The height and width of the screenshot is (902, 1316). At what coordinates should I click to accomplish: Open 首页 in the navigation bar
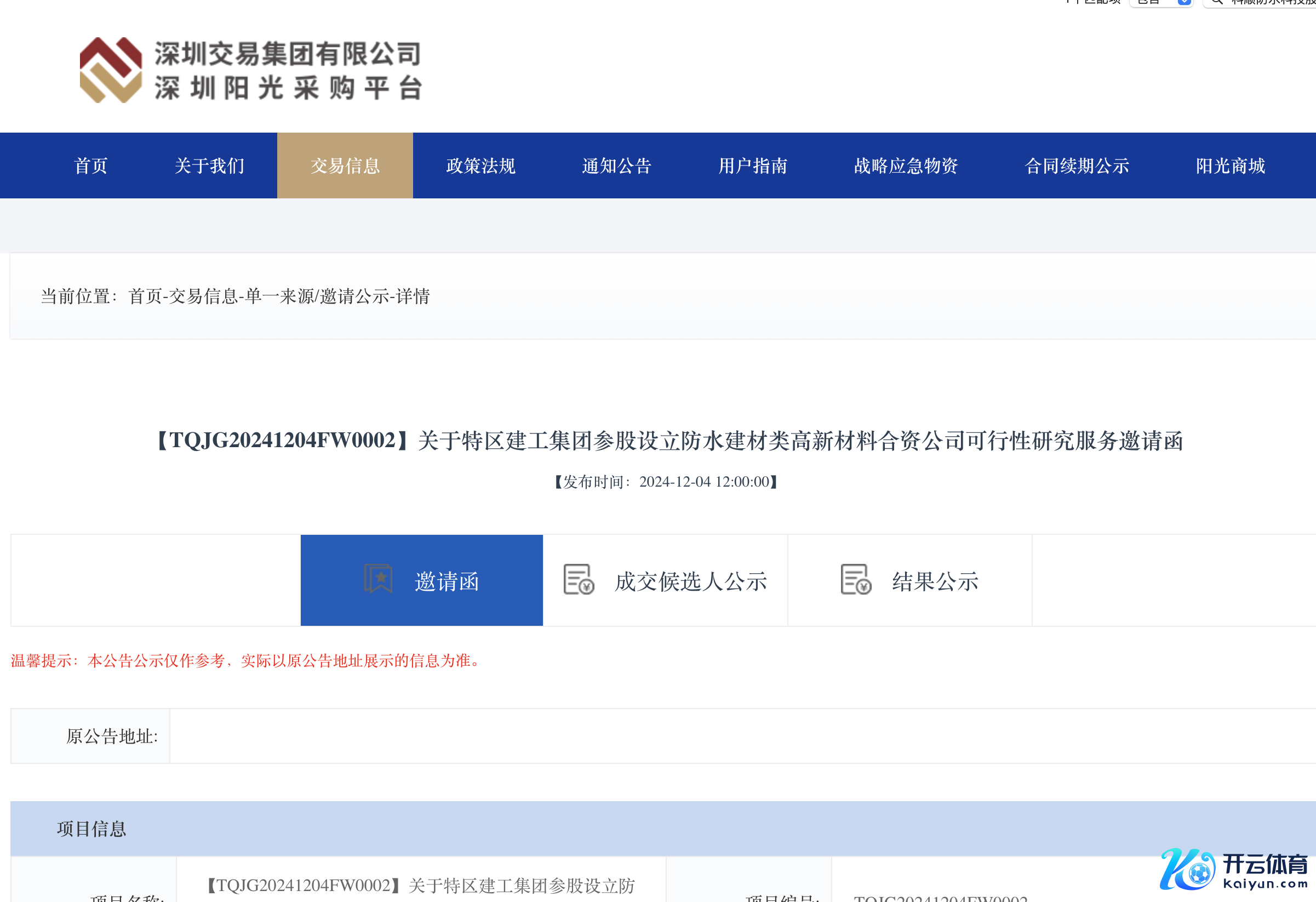click(x=90, y=166)
